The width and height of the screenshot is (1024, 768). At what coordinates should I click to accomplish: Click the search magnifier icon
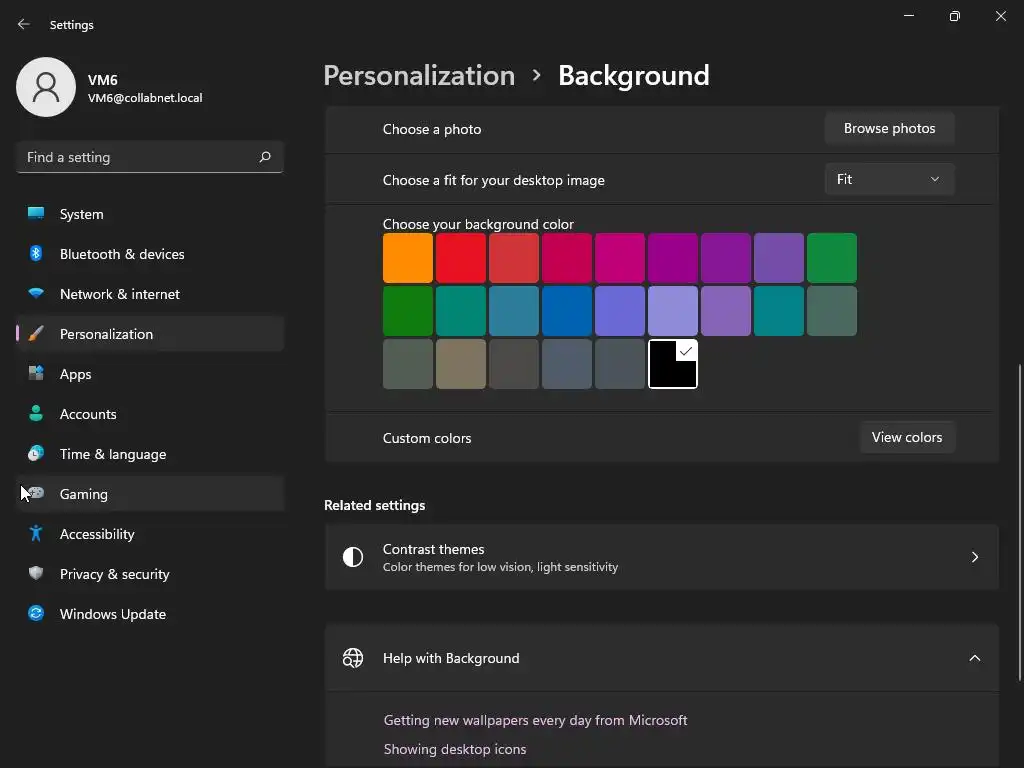coord(265,157)
